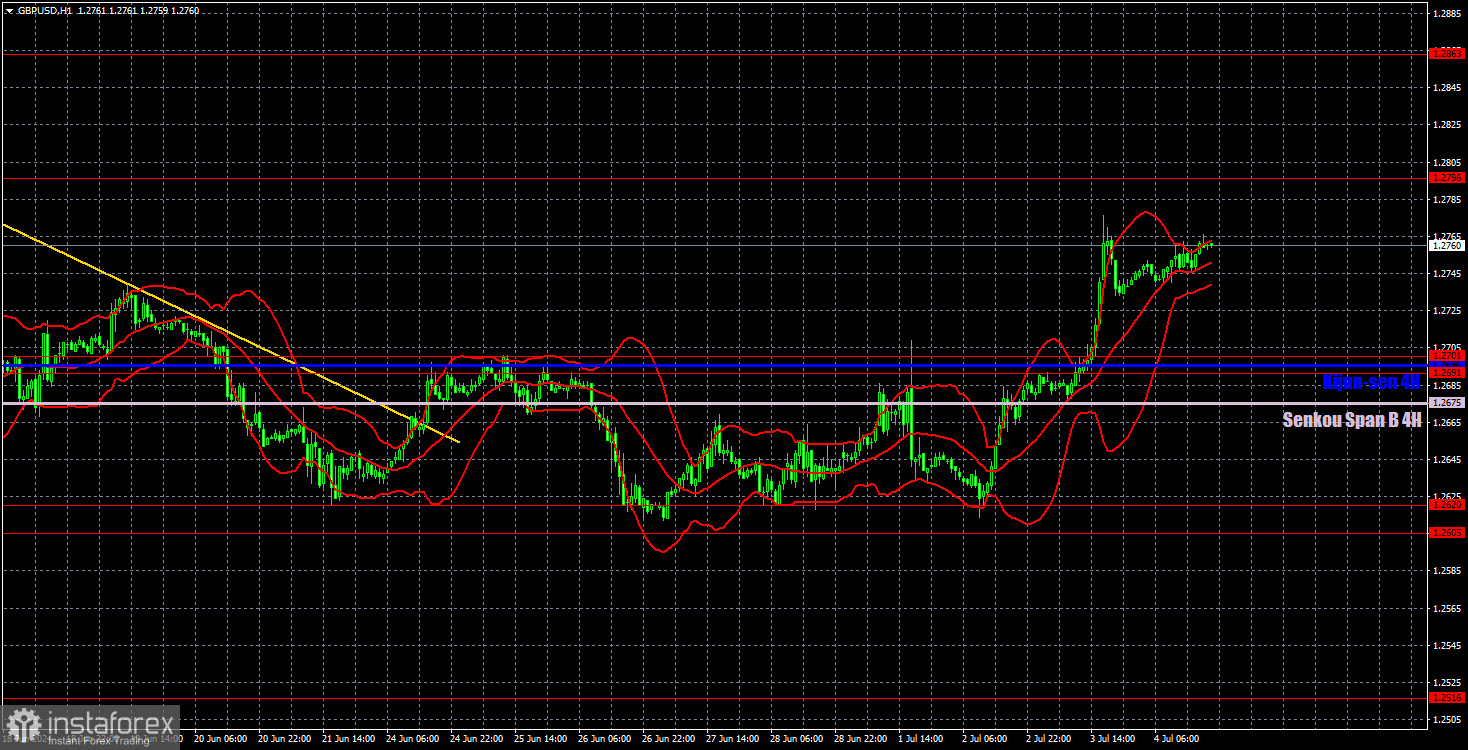The height and width of the screenshot is (750, 1468).
Task: Click the 1.2845 price scale label
Action: click(x=1447, y=88)
